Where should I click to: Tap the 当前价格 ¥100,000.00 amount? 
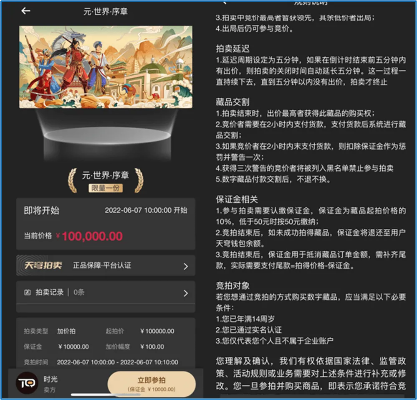point(92,236)
